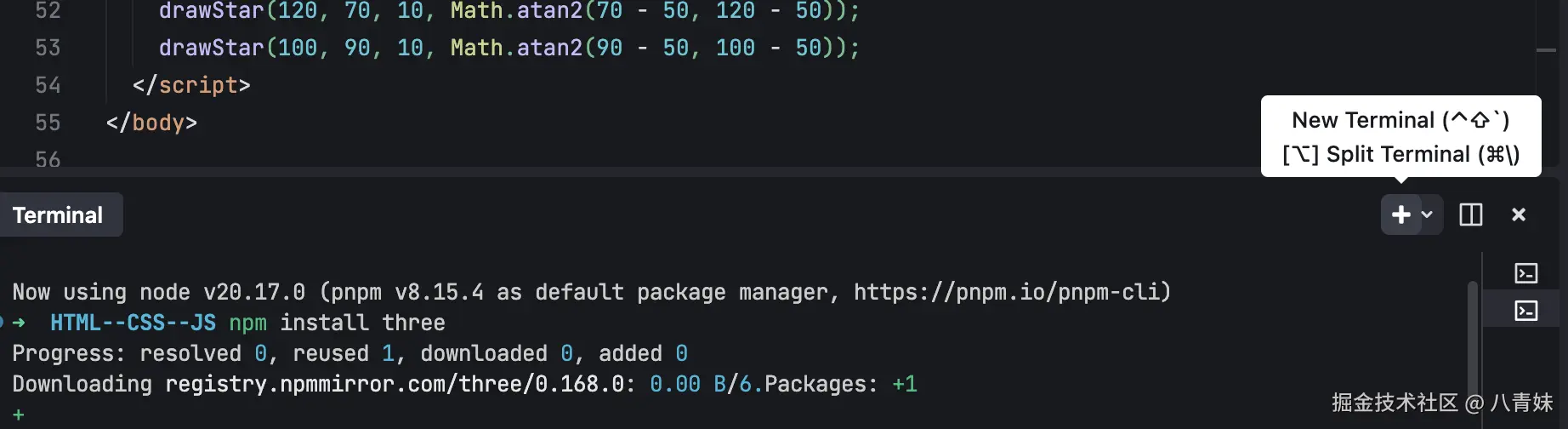Click the line number 56 gutter
This screenshot has height=429, width=1568.
point(48,159)
